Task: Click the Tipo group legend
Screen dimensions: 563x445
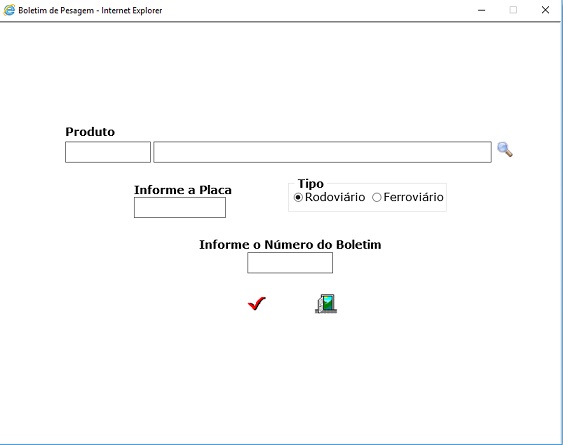Action: pyautogui.click(x=311, y=184)
